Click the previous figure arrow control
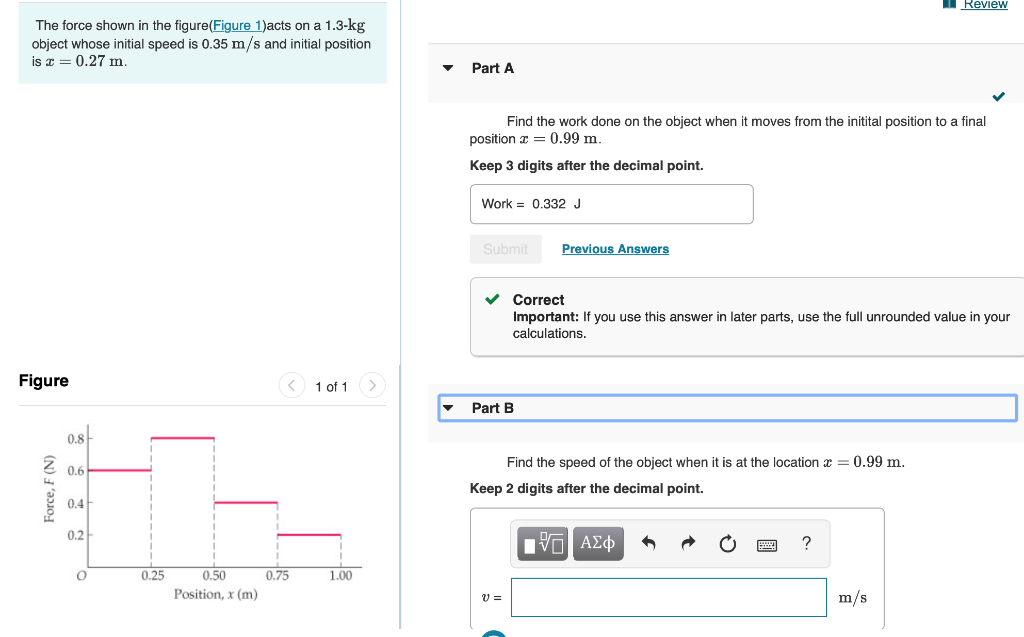The image size is (1024, 637). (x=291, y=384)
